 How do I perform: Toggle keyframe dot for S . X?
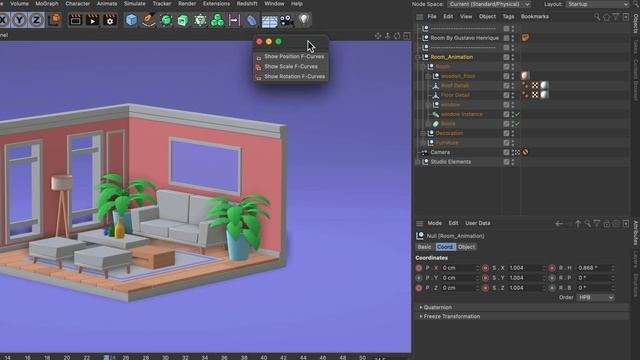485,268
